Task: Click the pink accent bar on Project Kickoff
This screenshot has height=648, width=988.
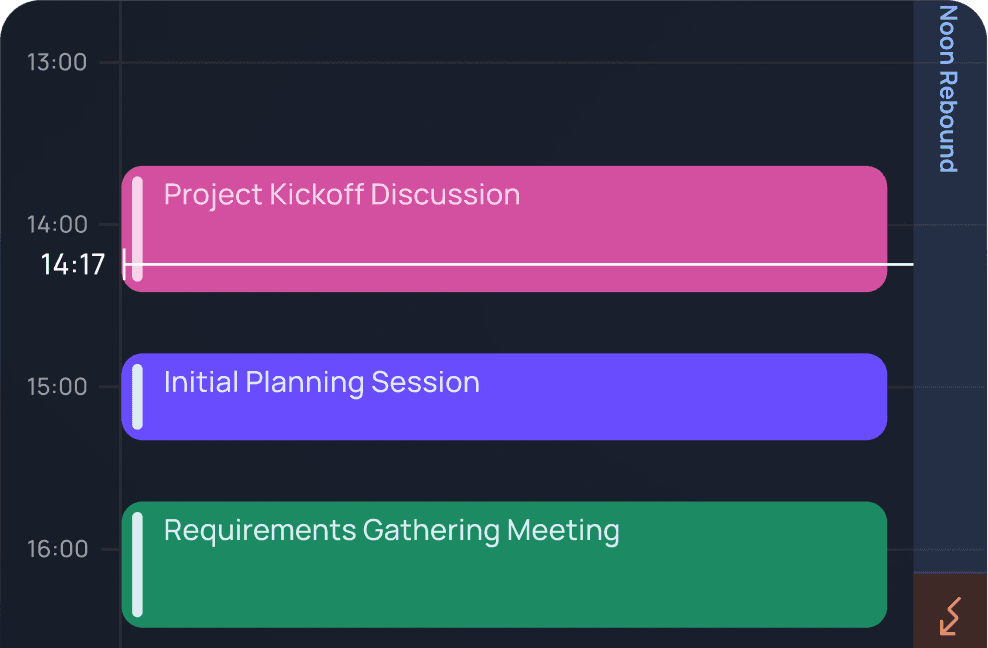Action: [x=136, y=228]
